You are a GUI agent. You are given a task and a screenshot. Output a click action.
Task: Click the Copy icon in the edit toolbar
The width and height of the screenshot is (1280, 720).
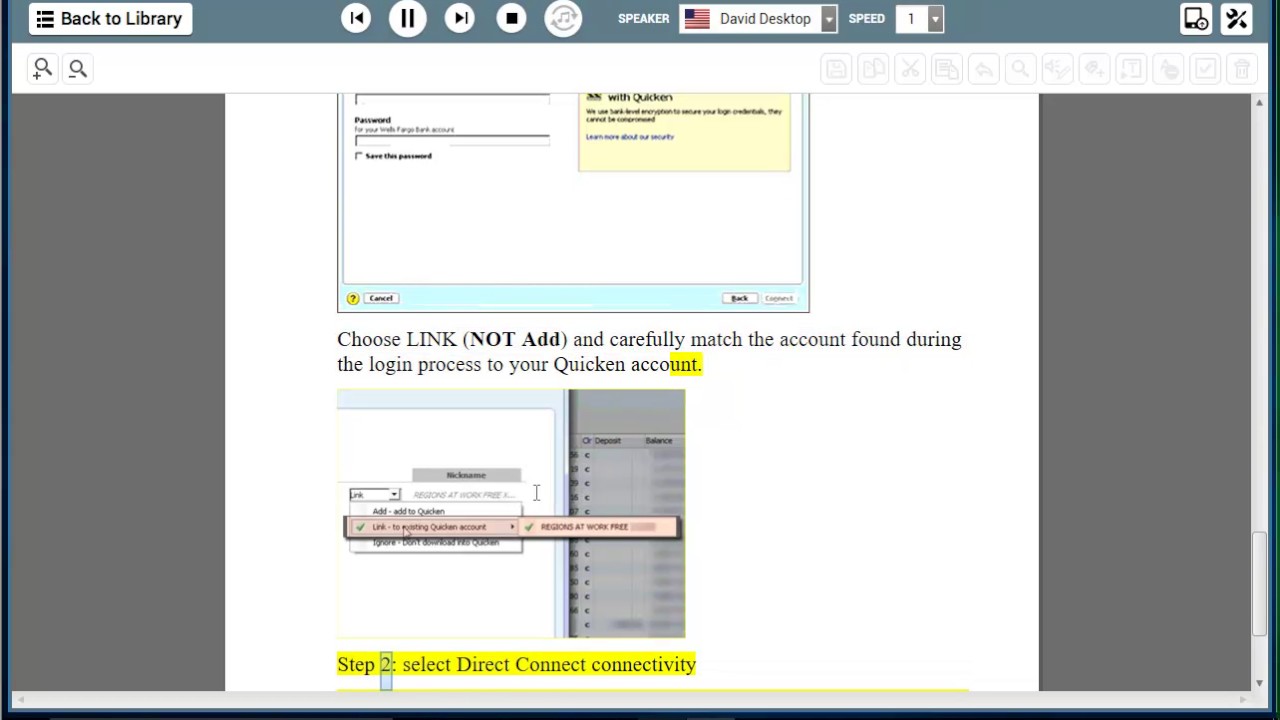point(873,69)
